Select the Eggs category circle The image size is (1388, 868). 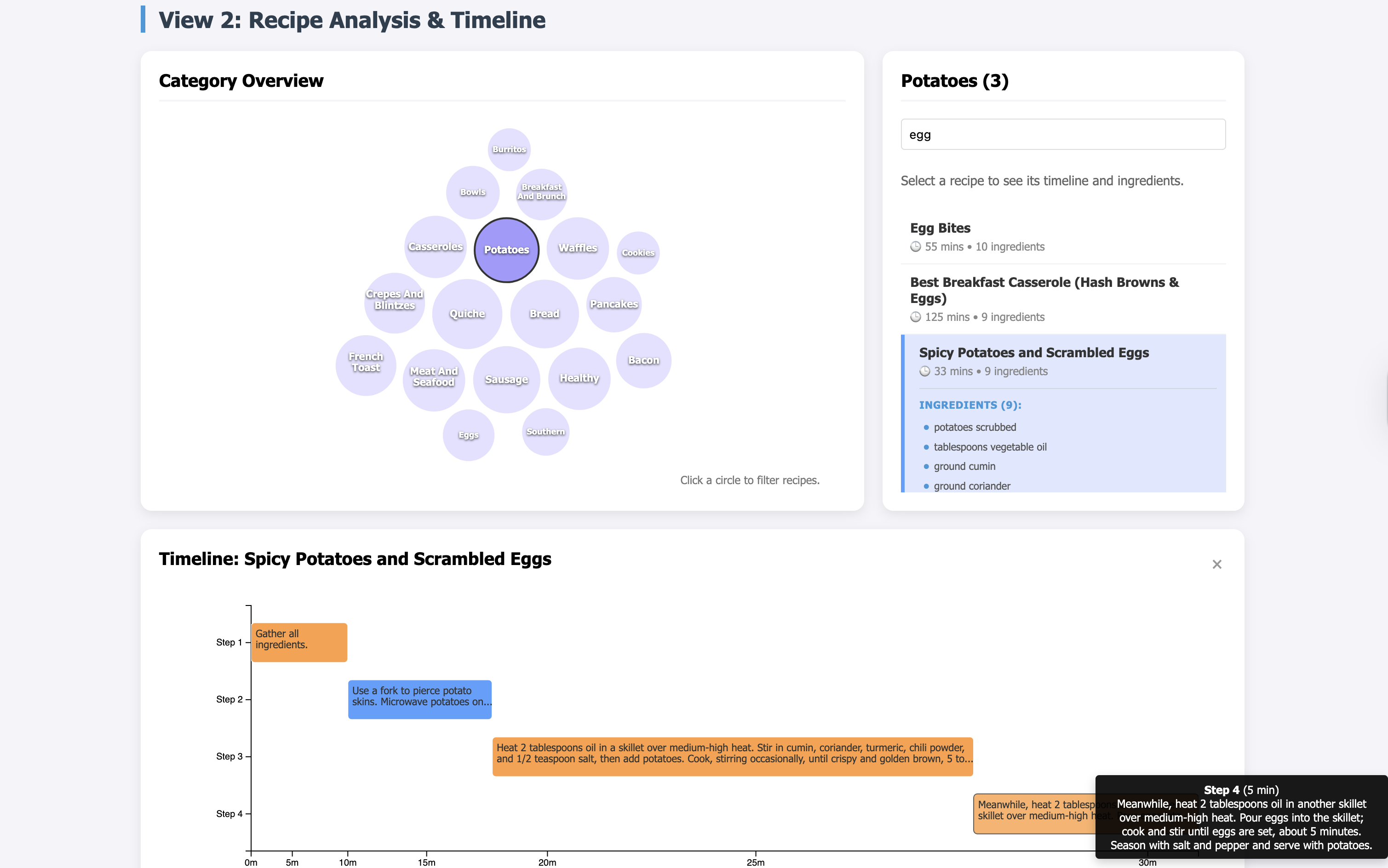pyautogui.click(x=469, y=434)
